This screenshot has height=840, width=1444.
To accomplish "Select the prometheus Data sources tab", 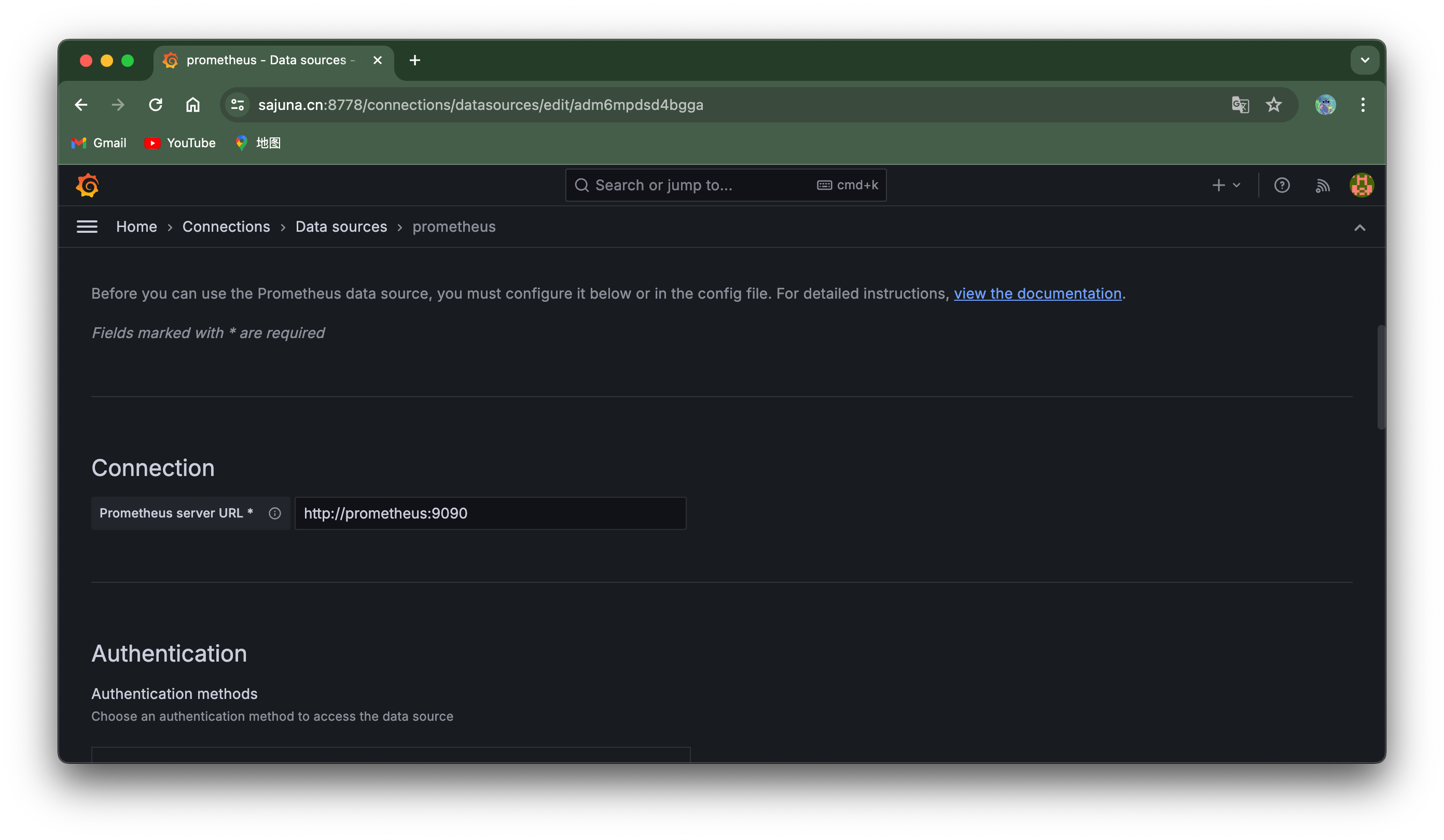I will (274, 60).
